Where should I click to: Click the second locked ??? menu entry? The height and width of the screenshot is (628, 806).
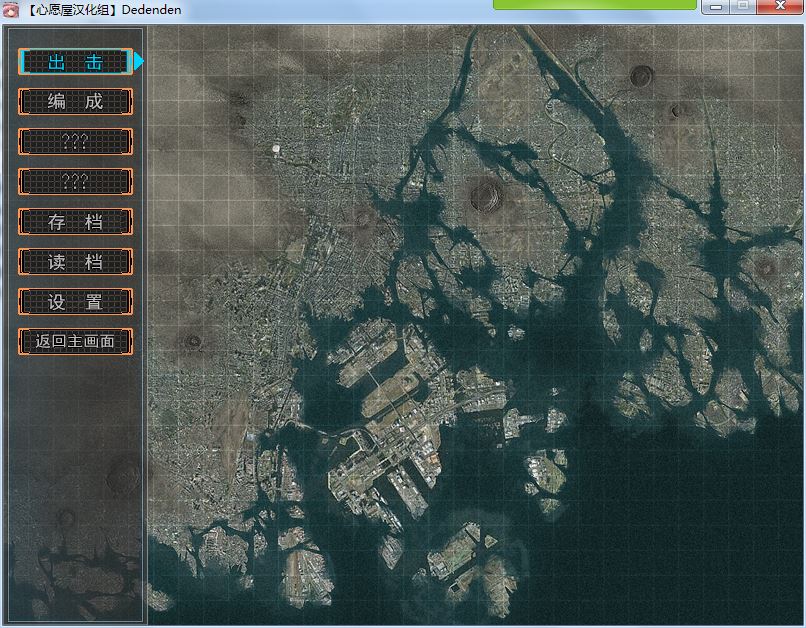75,182
